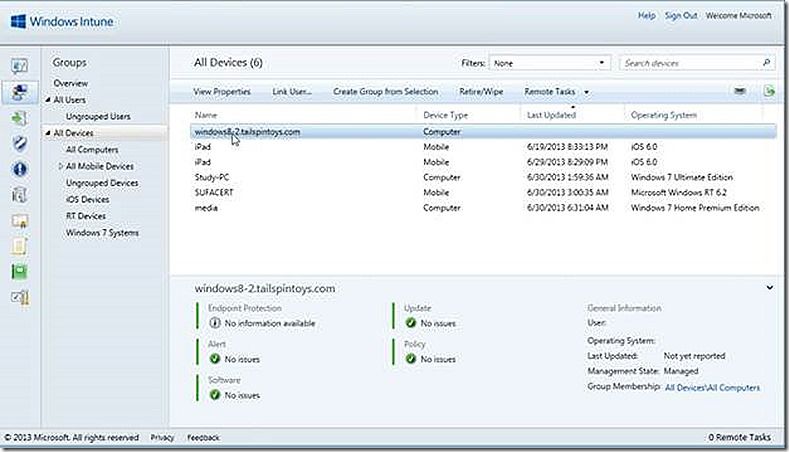This screenshot has height=452, width=789.
Task: Open the Filters dropdown
Action: 549,63
